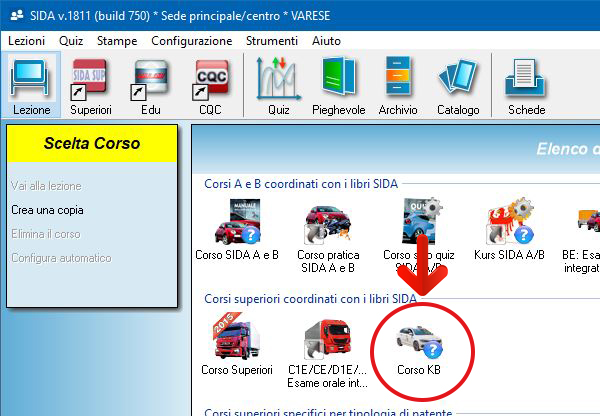This screenshot has width=600, height=416.
Task: Launch the Quiz chart icon
Action: pos(278,85)
